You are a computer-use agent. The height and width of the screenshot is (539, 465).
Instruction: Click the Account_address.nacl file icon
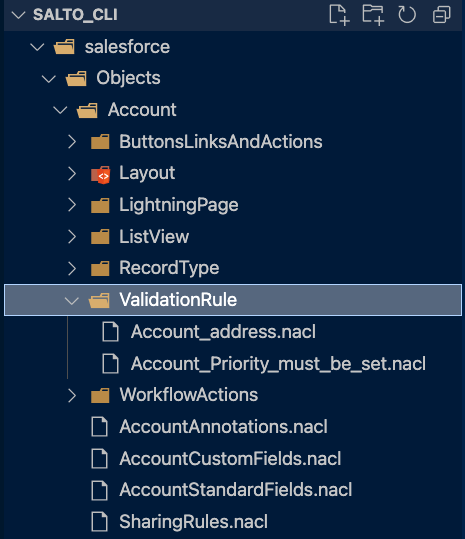[x=110, y=332]
